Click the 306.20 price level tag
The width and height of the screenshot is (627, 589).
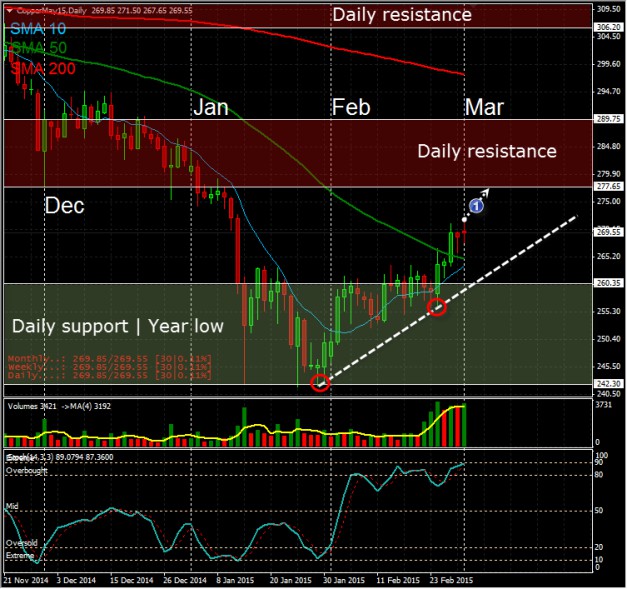coord(608,27)
